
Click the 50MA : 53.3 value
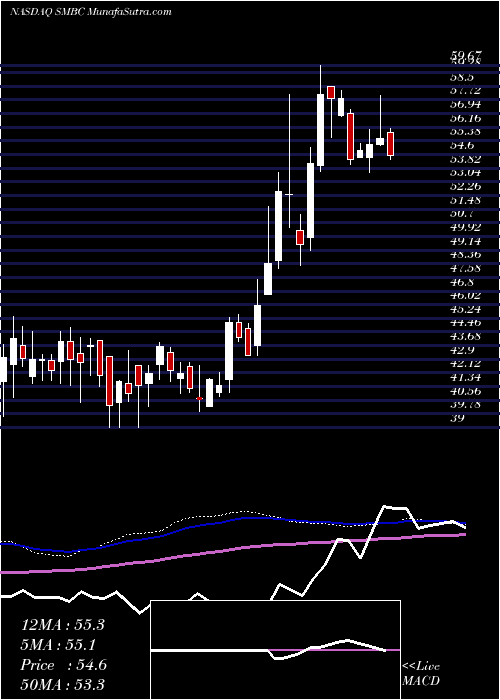(x=63, y=685)
